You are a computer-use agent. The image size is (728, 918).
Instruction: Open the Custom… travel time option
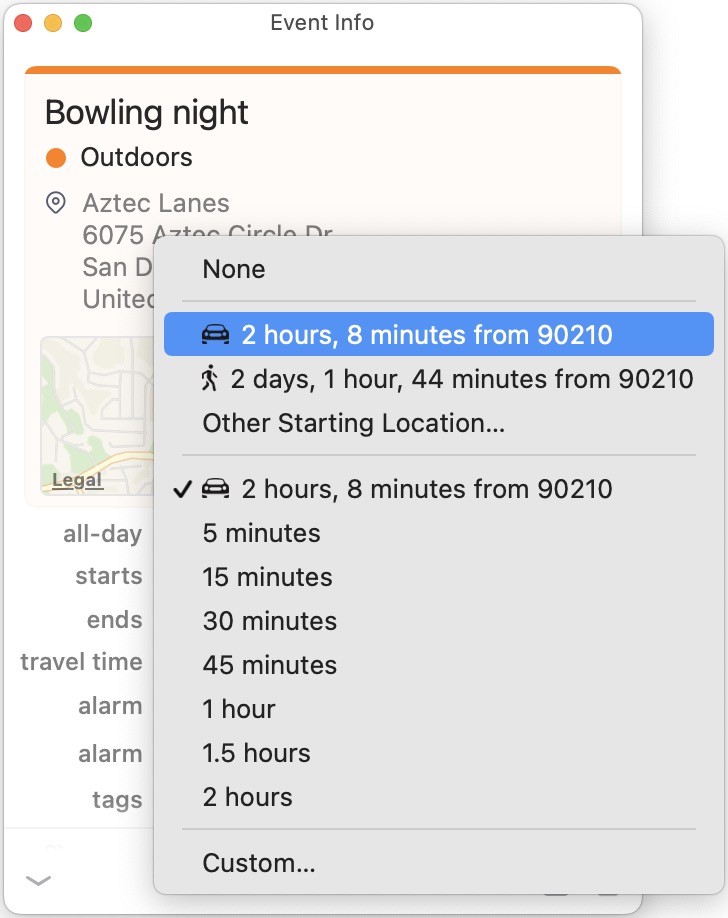259,863
